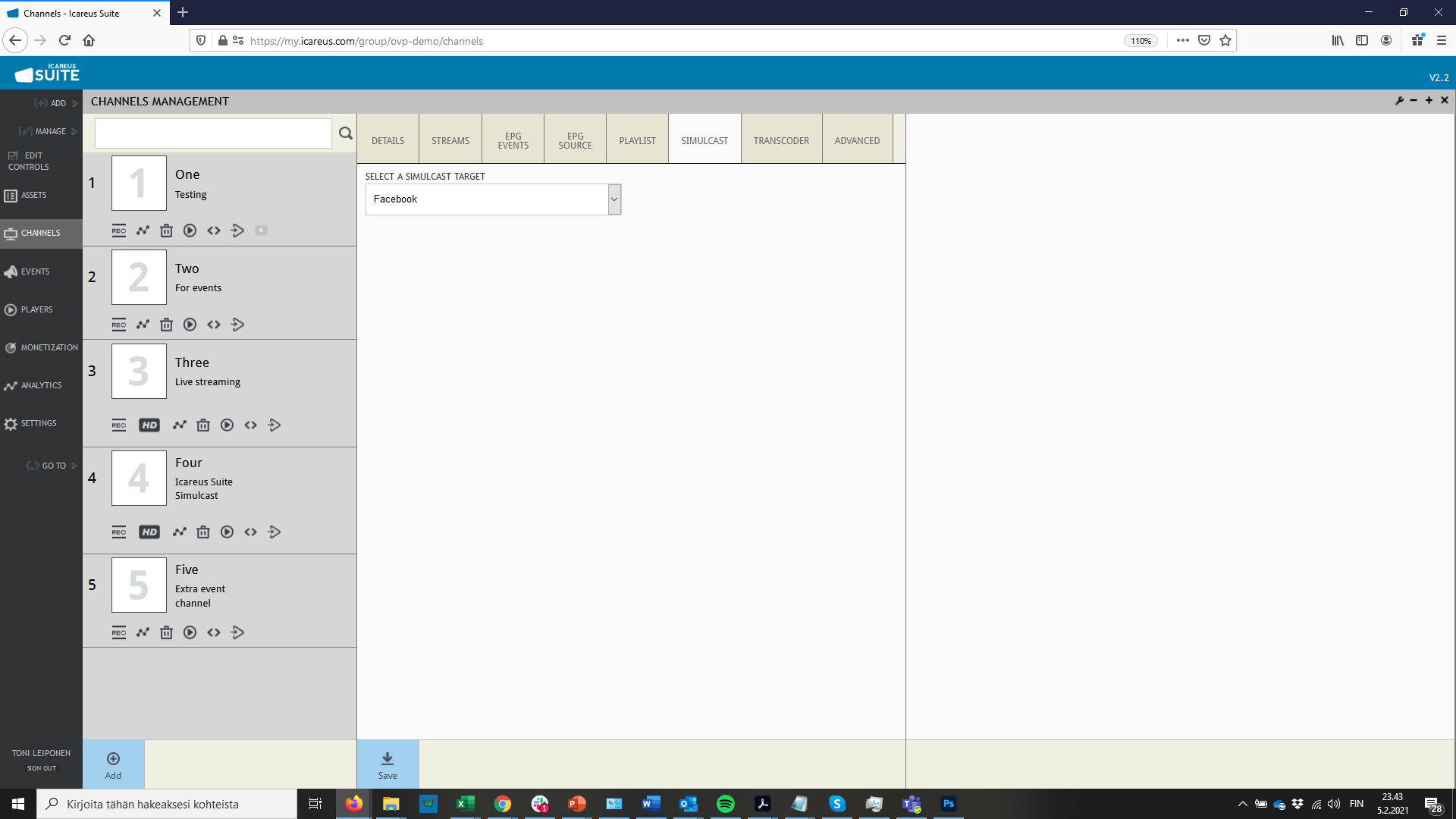Select channel Four thumbnail

tap(139, 479)
